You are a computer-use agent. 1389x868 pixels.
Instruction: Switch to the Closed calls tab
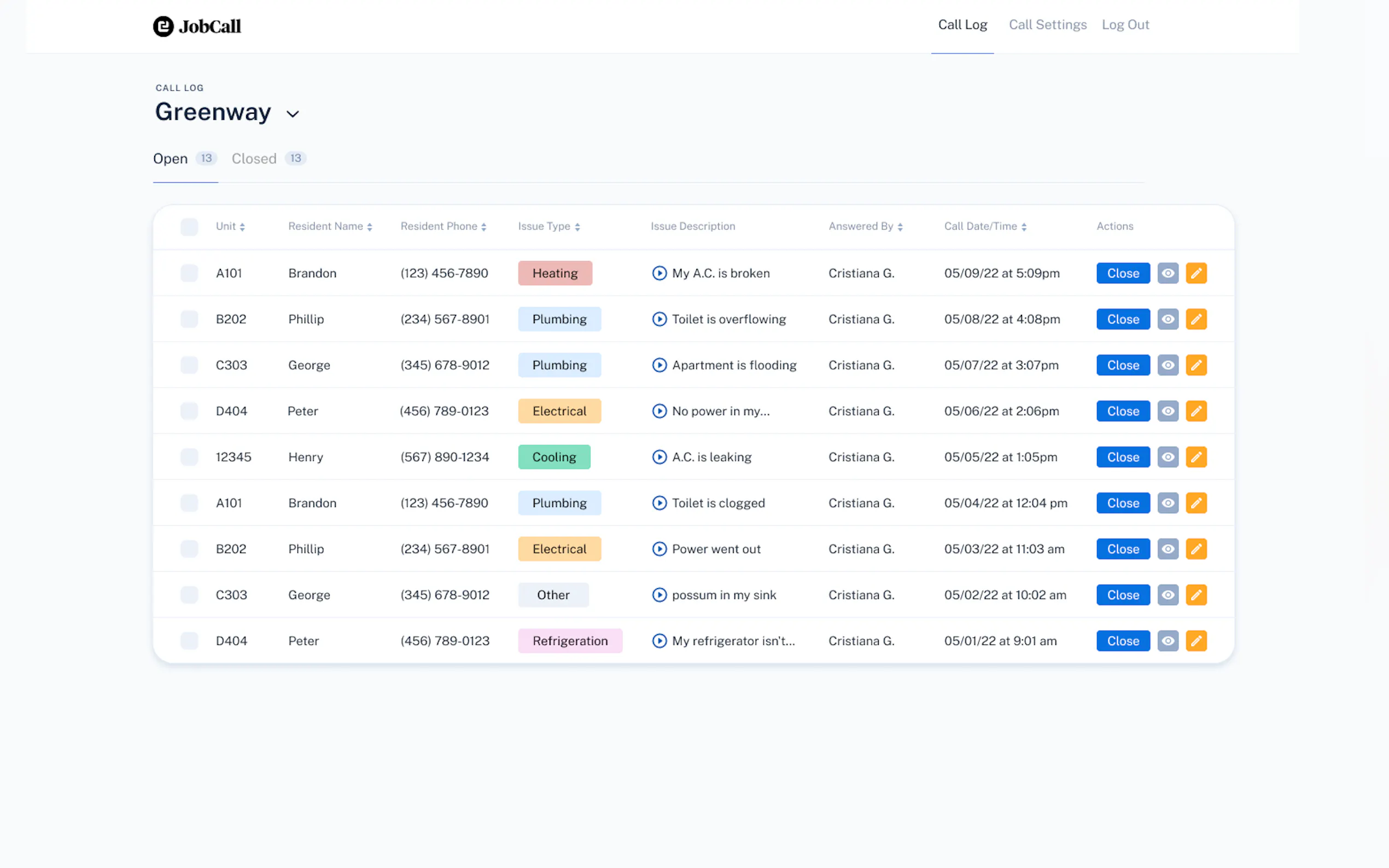point(254,159)
